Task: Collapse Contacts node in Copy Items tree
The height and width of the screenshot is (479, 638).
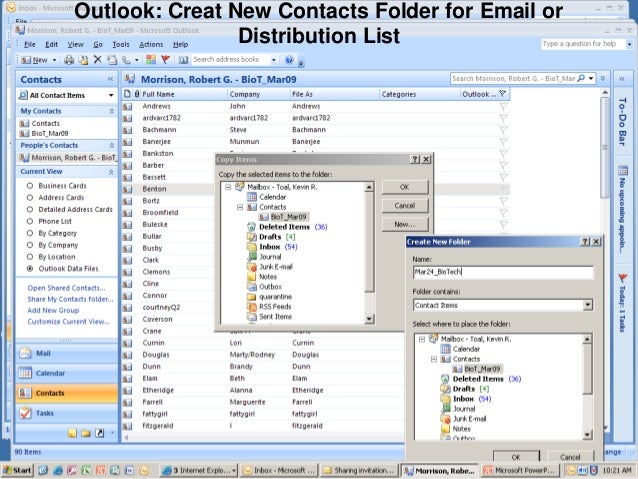Action: coord(240,207)
